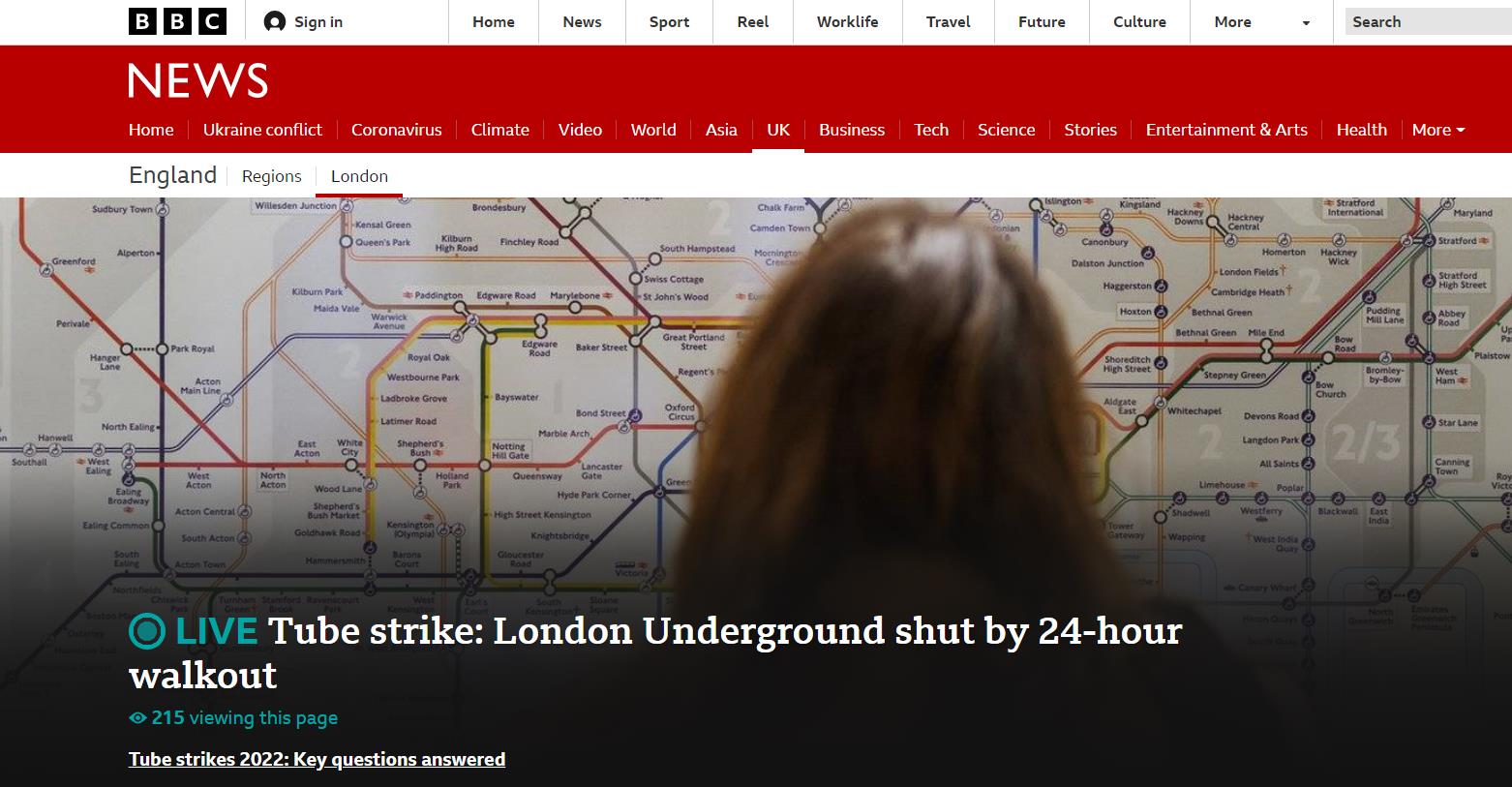Screen dimensions: 1512x787
Task: Open the Sport section
Action: tap(669, 21)
